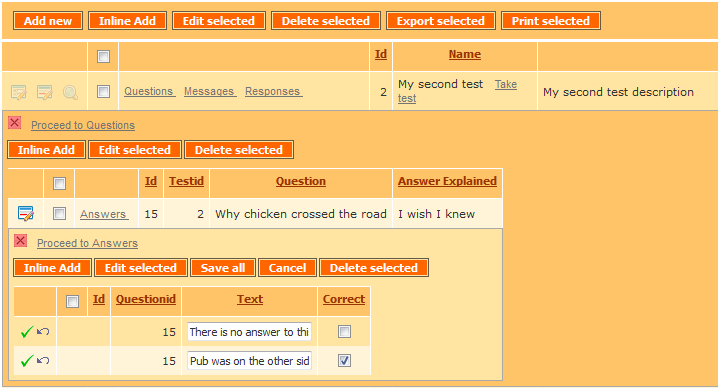Click the Save all button

[223, 268]
